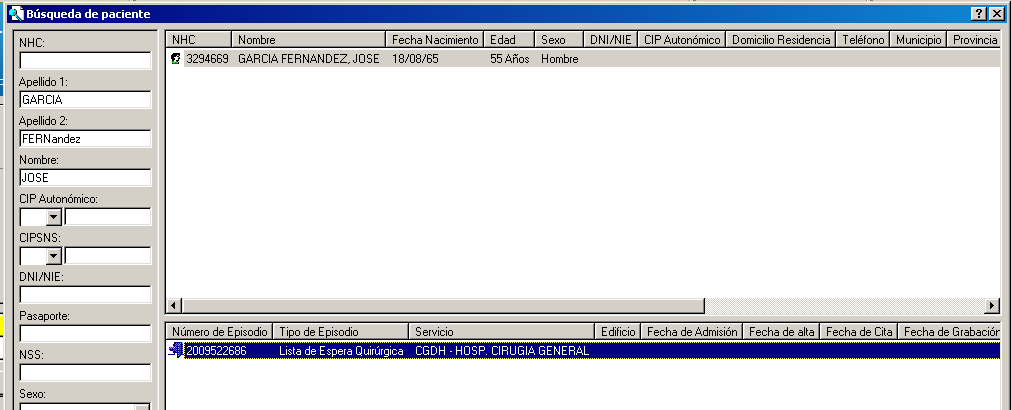Focus the Pasaporte input field

click(x=85, y=333)
